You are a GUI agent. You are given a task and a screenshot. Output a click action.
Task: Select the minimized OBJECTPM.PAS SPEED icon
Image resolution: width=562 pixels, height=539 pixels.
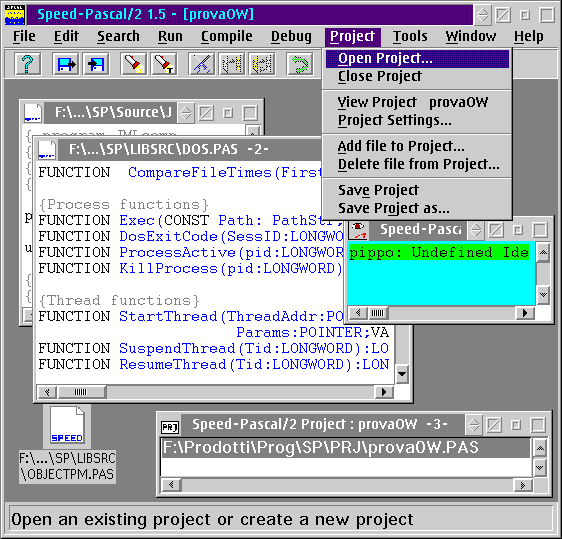(x=67, y=426)
